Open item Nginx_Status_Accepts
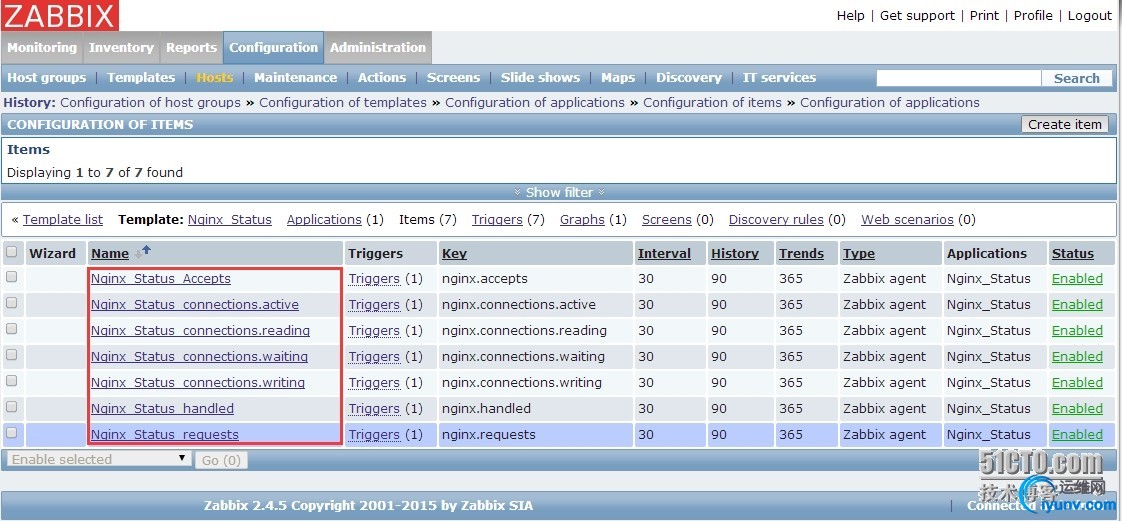The height and width of the screenshot is (521, 1122). point(161,278)
